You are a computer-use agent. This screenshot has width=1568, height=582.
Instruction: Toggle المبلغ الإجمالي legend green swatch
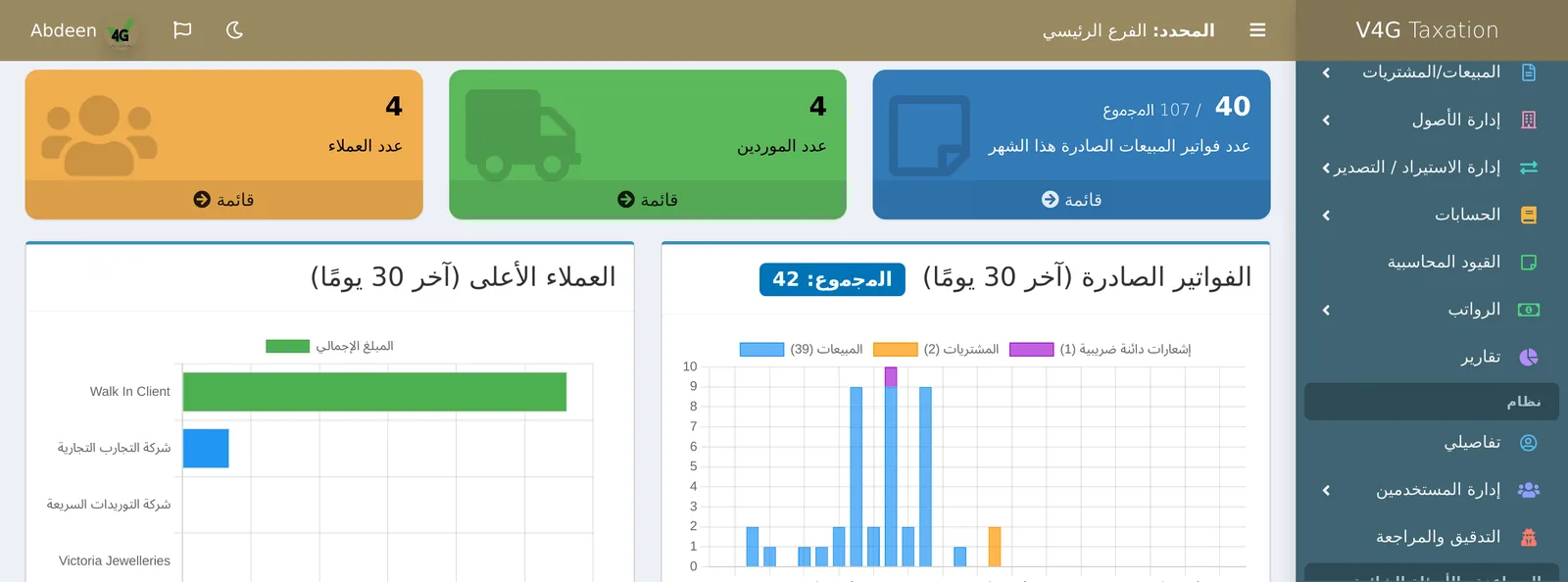(x=287, y=346)
